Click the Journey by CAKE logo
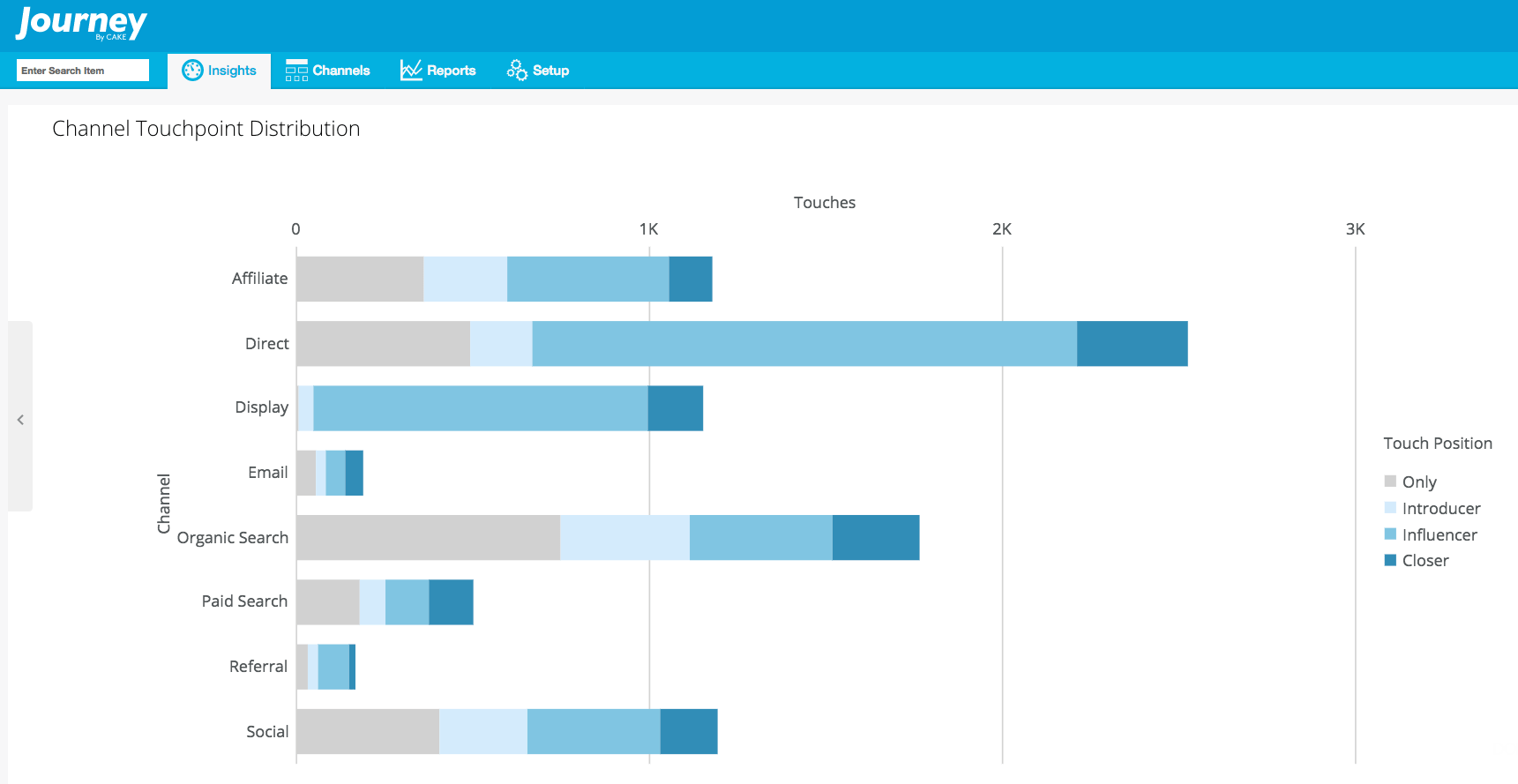This screenshot has height=784, width=1518. (81, 24)
